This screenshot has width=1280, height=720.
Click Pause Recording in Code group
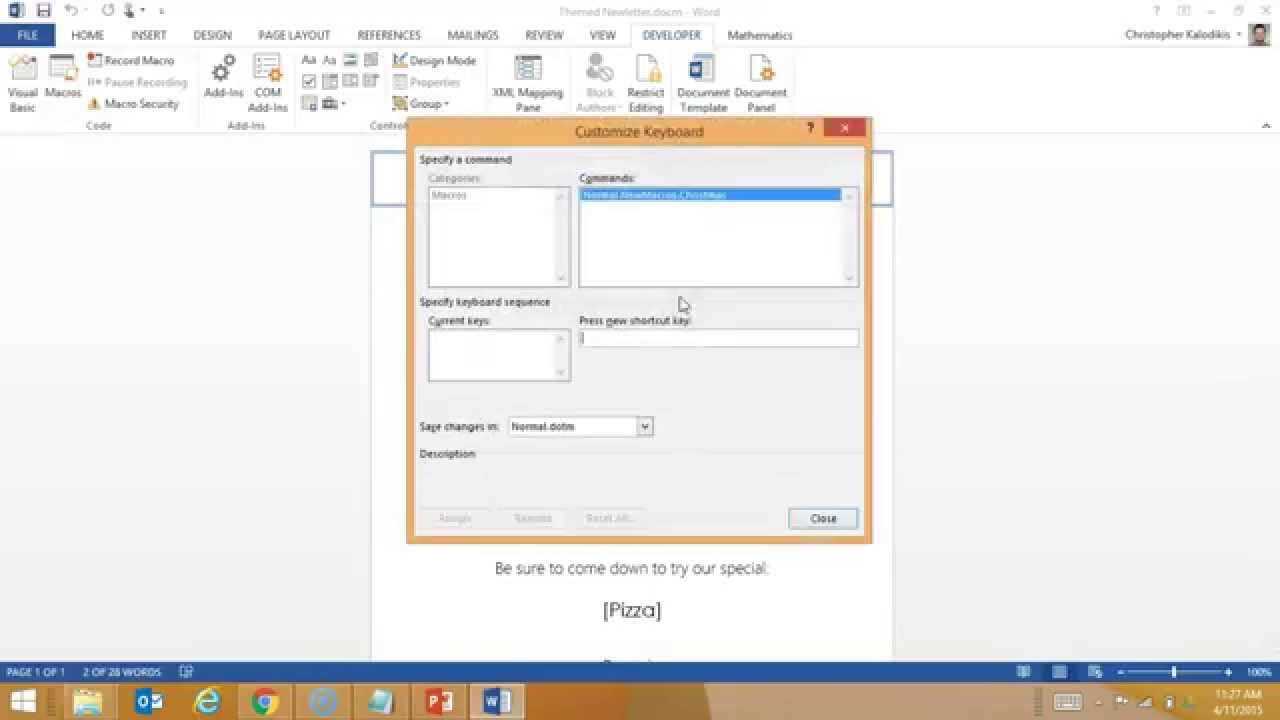coord(137,82)
